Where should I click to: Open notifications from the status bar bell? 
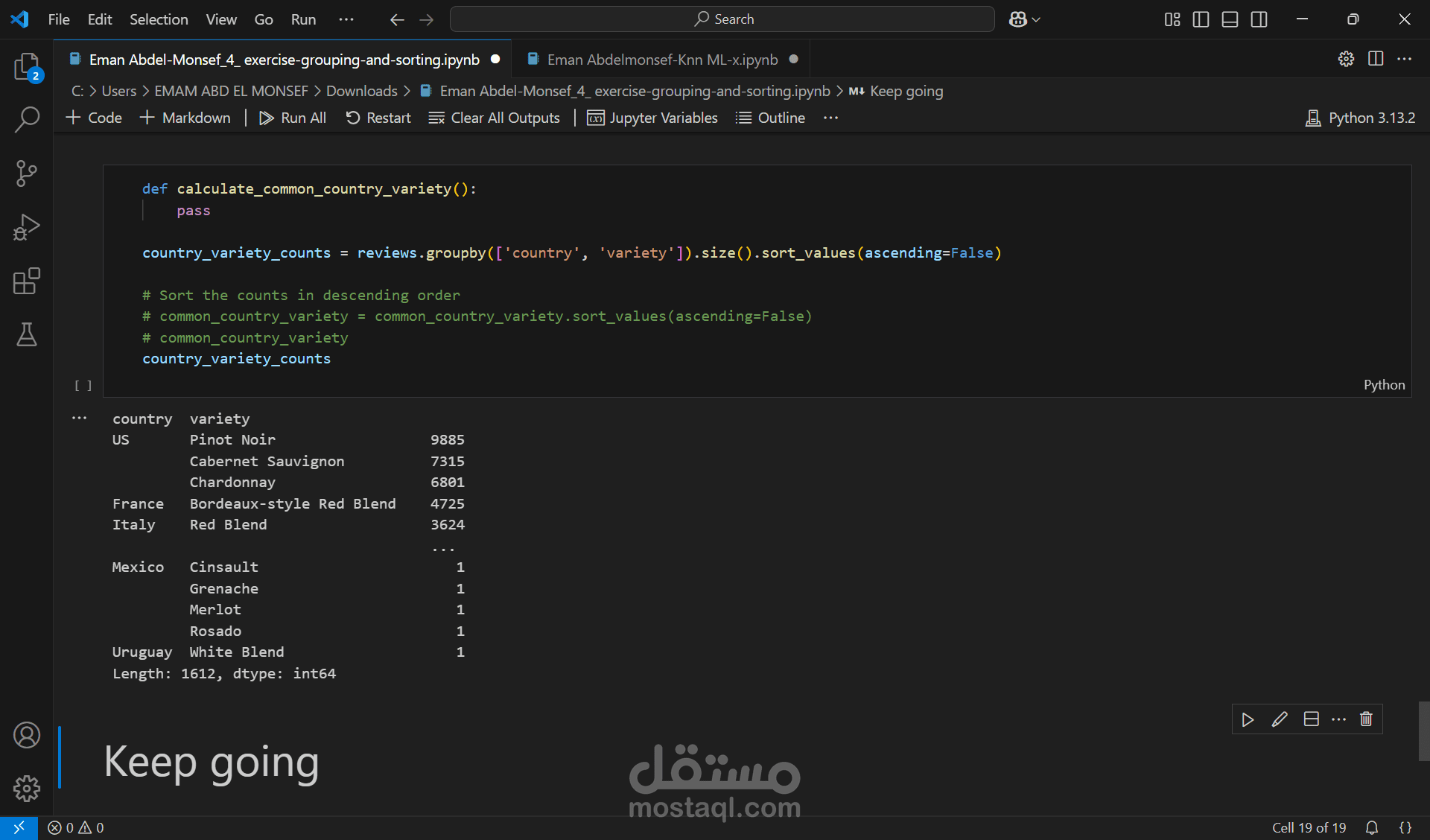coord(1371,827)
